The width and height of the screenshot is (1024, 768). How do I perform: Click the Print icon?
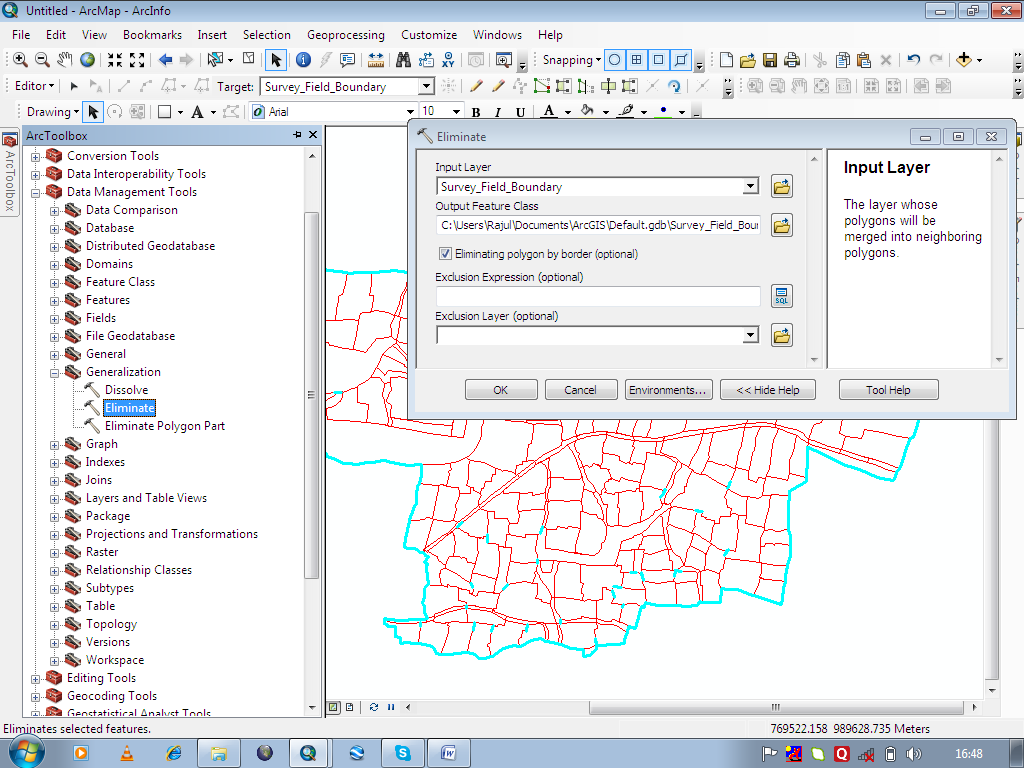[x=792, y=60]
